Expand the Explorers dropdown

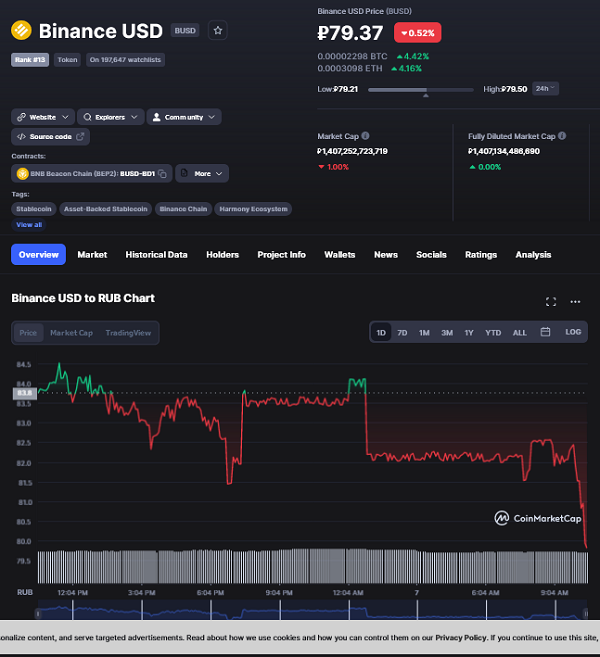point(111,117)
